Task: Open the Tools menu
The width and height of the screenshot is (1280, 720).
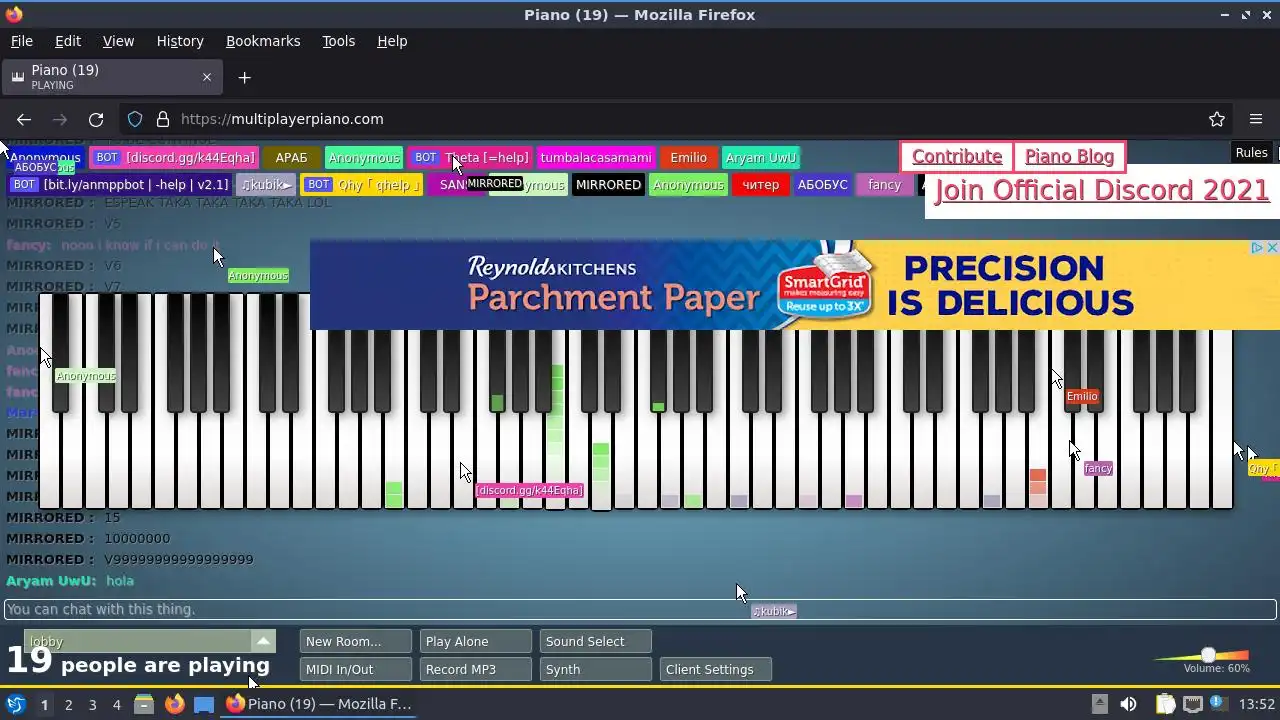Action: tap(338, 41)
